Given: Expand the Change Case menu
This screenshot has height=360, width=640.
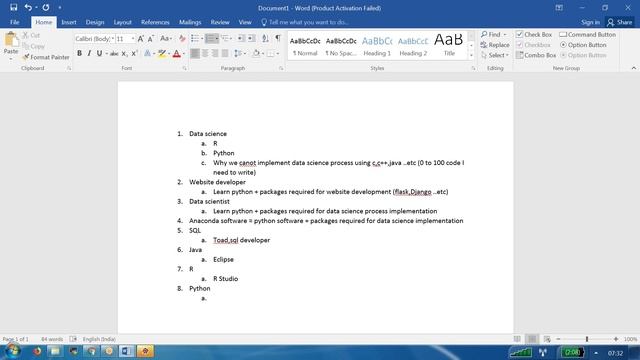Looking at the screenshot, I should pyautogui.click(x=166, y=39).
